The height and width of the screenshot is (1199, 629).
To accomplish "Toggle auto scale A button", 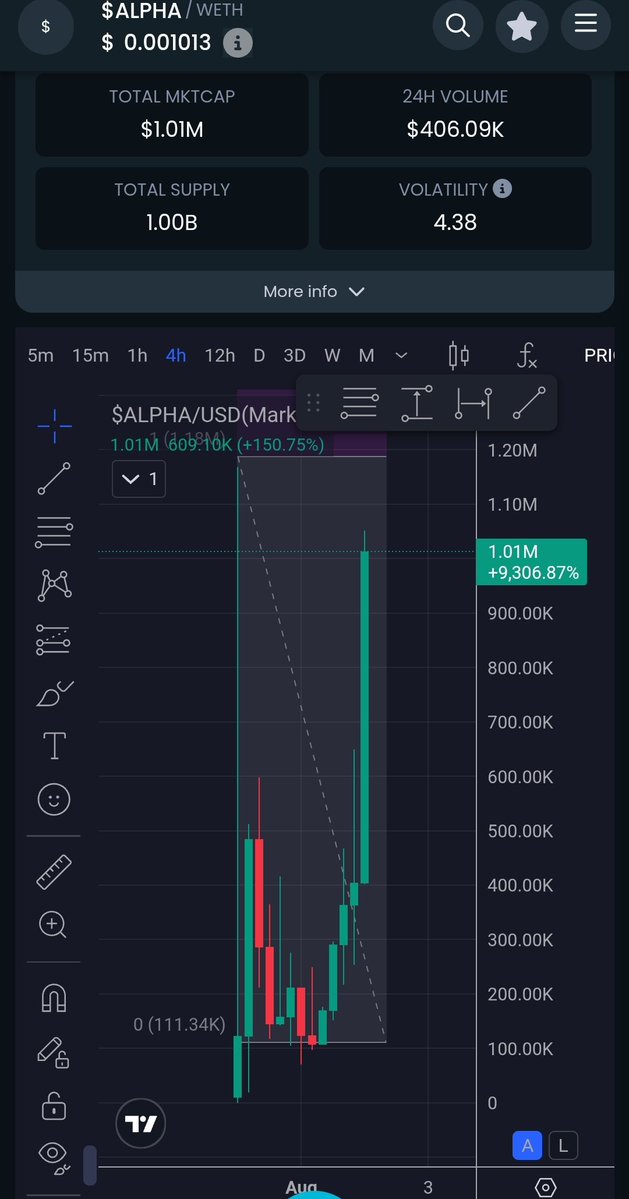I will 527,1145.
